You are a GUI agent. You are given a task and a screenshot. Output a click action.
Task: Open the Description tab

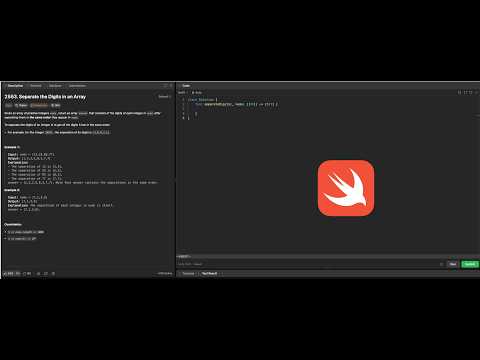pyautogui.click(x=15, y=86)
